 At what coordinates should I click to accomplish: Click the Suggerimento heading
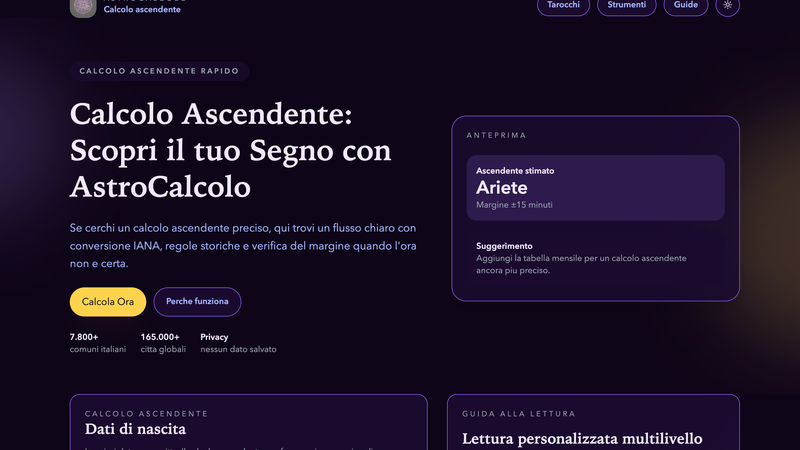pyautogui.click(x=504, y=246)
